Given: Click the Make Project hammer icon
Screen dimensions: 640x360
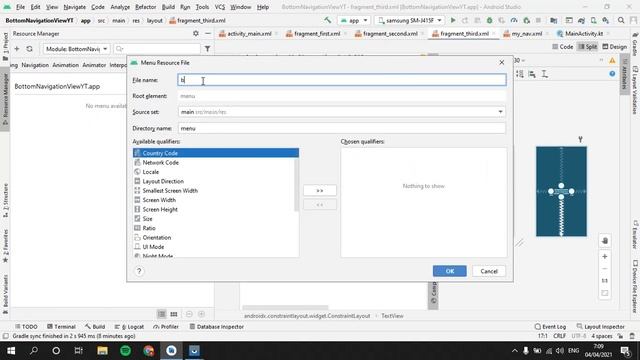Looking at the screenshot, I should pyautogui.click(x=327, y=20).
